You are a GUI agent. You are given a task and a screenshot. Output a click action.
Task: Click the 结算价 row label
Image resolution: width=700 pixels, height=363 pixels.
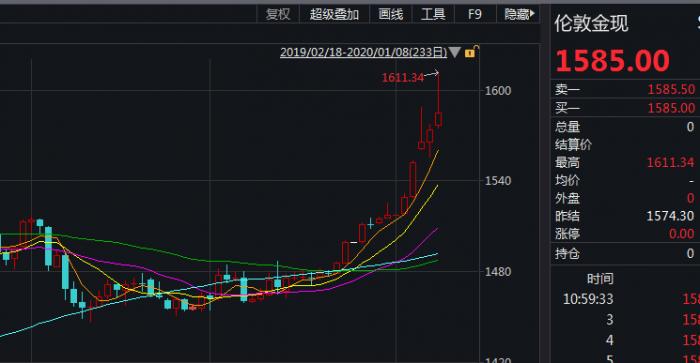pyautogui.click(x=574, y=145)
